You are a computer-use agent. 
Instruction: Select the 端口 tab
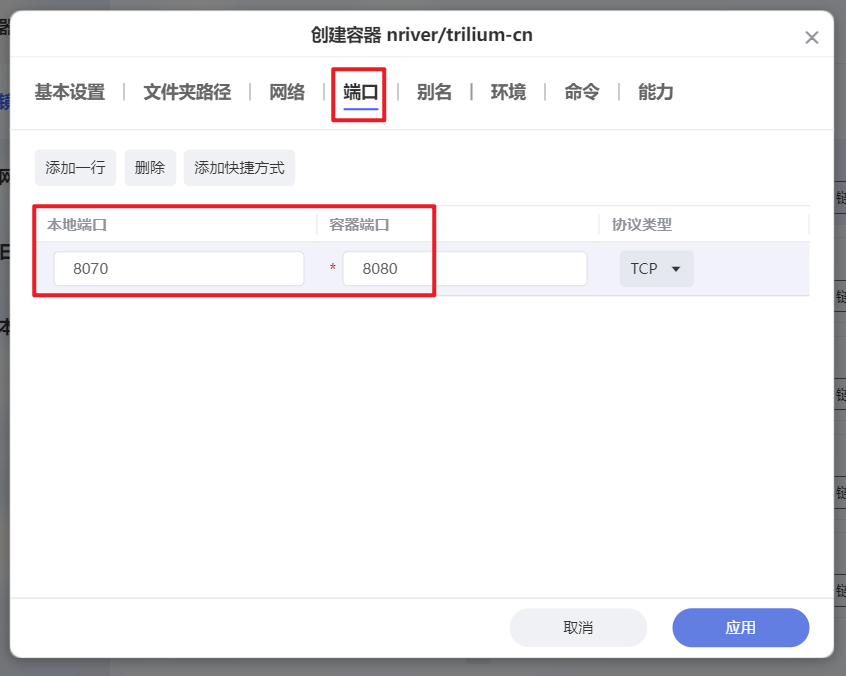358,91
